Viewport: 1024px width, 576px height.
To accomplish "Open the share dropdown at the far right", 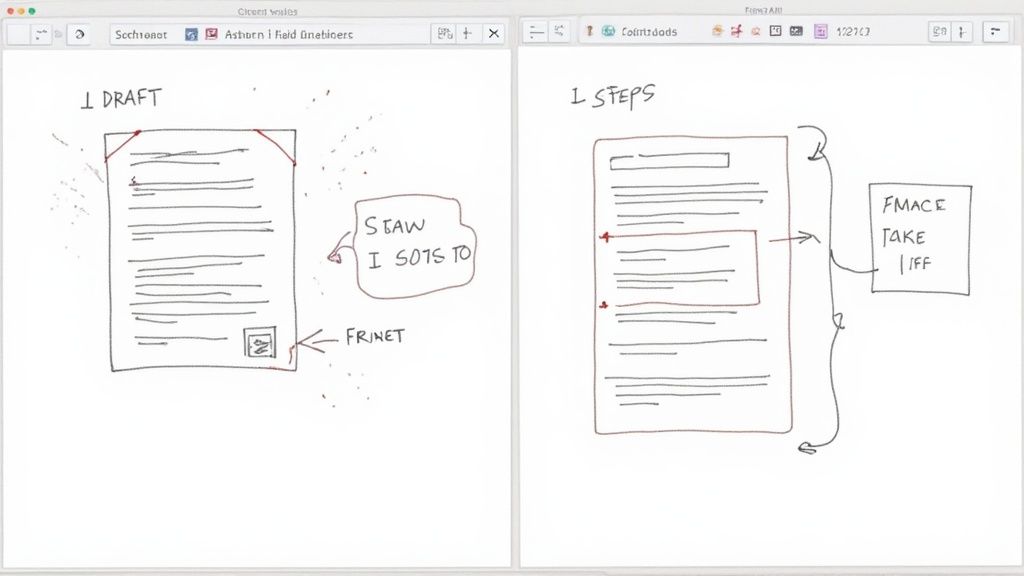I will [995, 31].
